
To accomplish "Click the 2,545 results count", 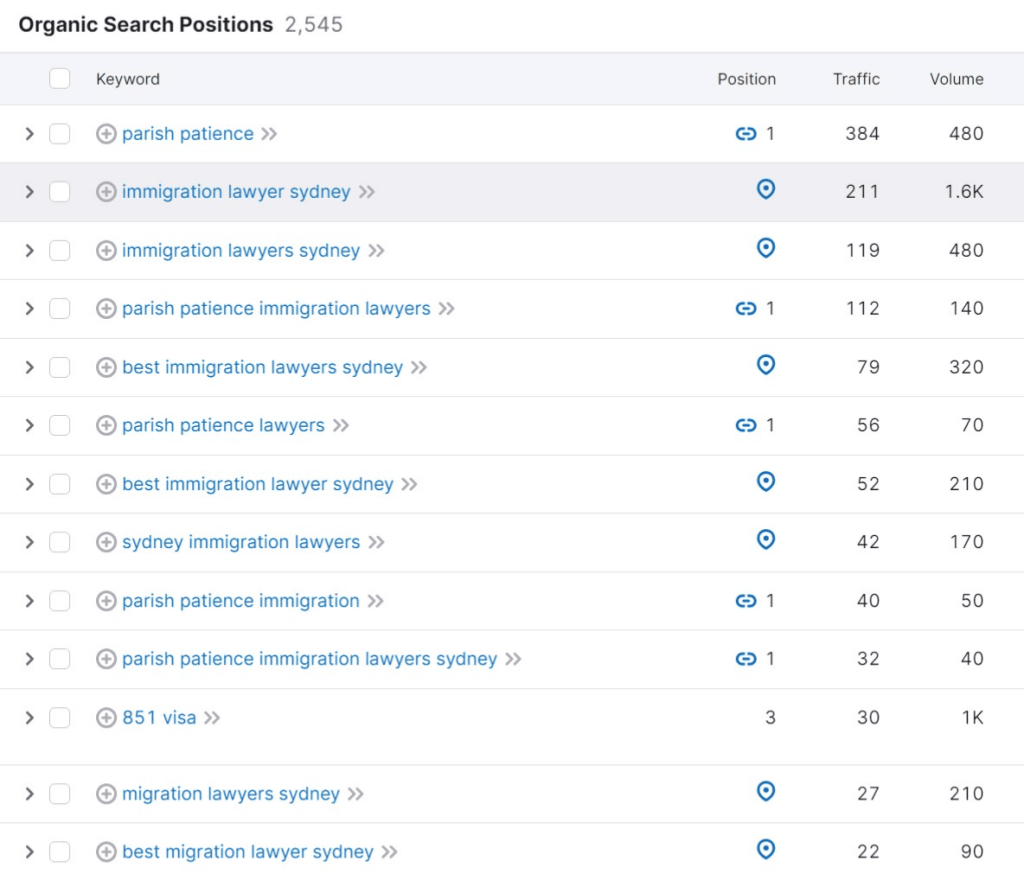I will pyautogui.click(x=313, y=25).
